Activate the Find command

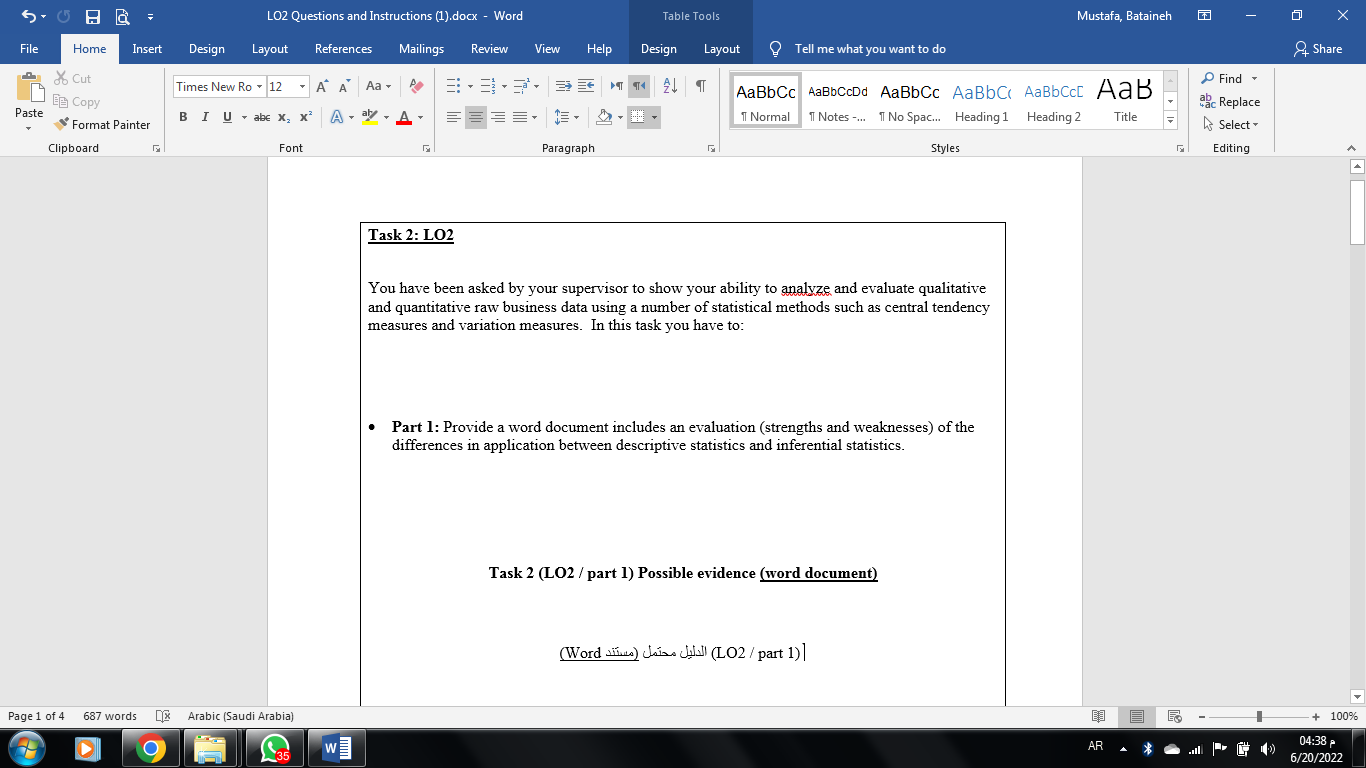(x=1226, y=78)
